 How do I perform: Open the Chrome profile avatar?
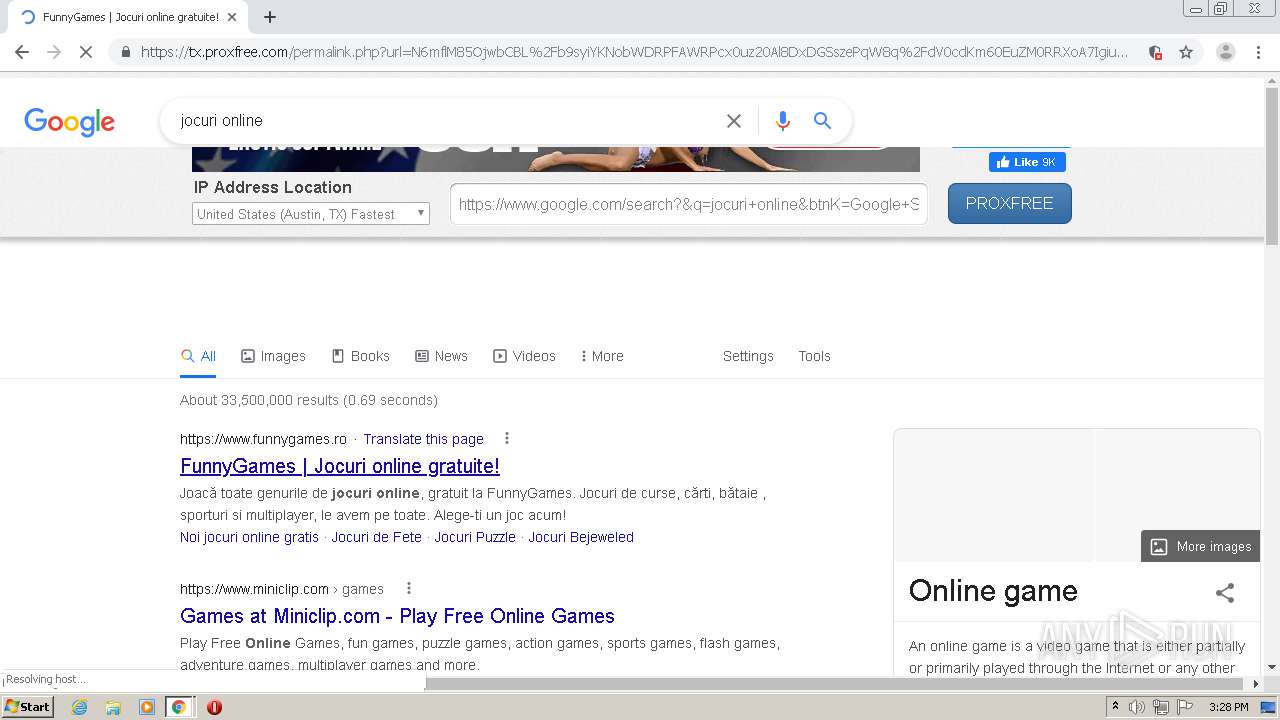pos(1226,52)
